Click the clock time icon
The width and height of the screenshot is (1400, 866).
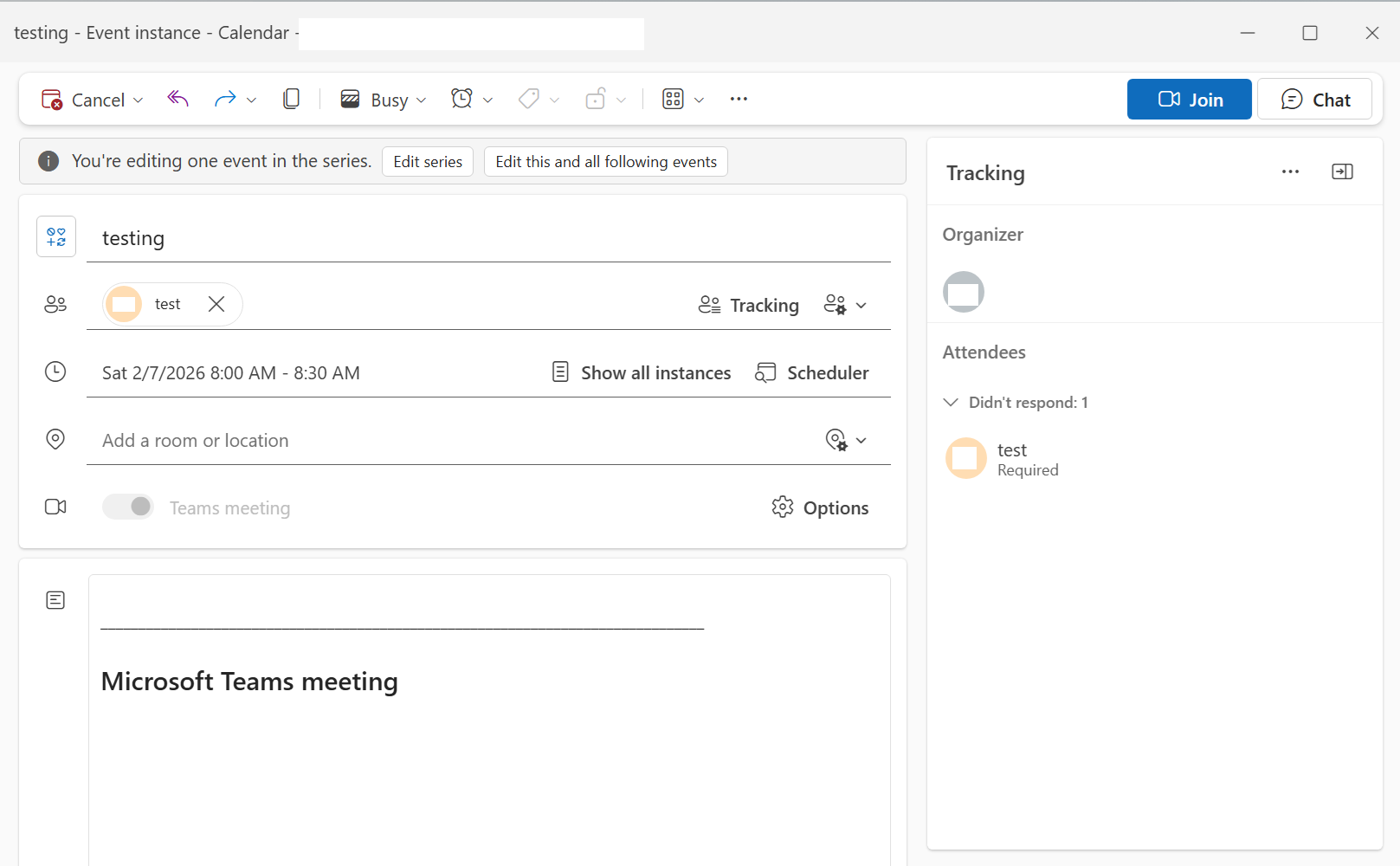coord(55,372)
